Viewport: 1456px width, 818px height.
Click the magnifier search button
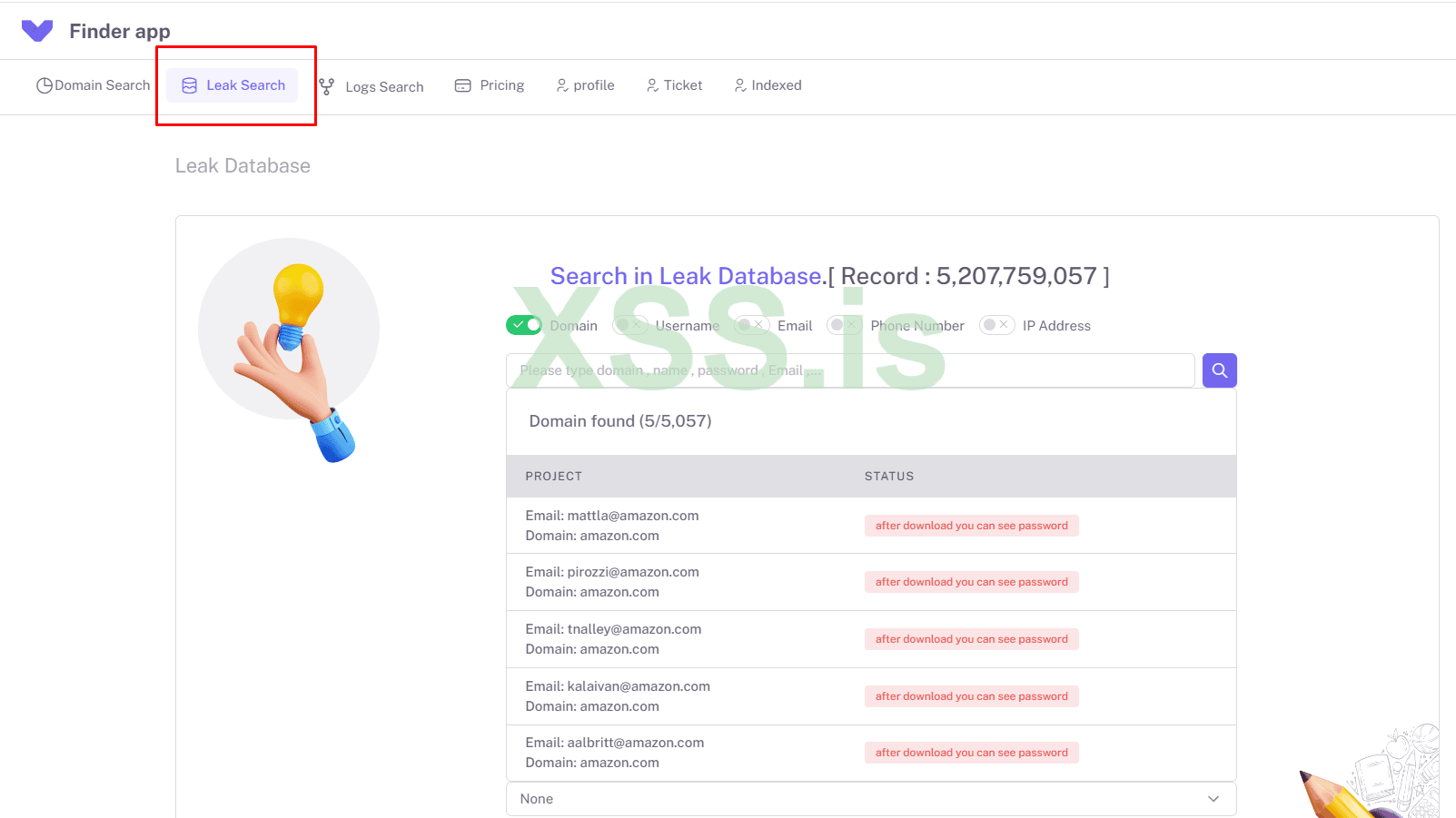(1220, 370)
